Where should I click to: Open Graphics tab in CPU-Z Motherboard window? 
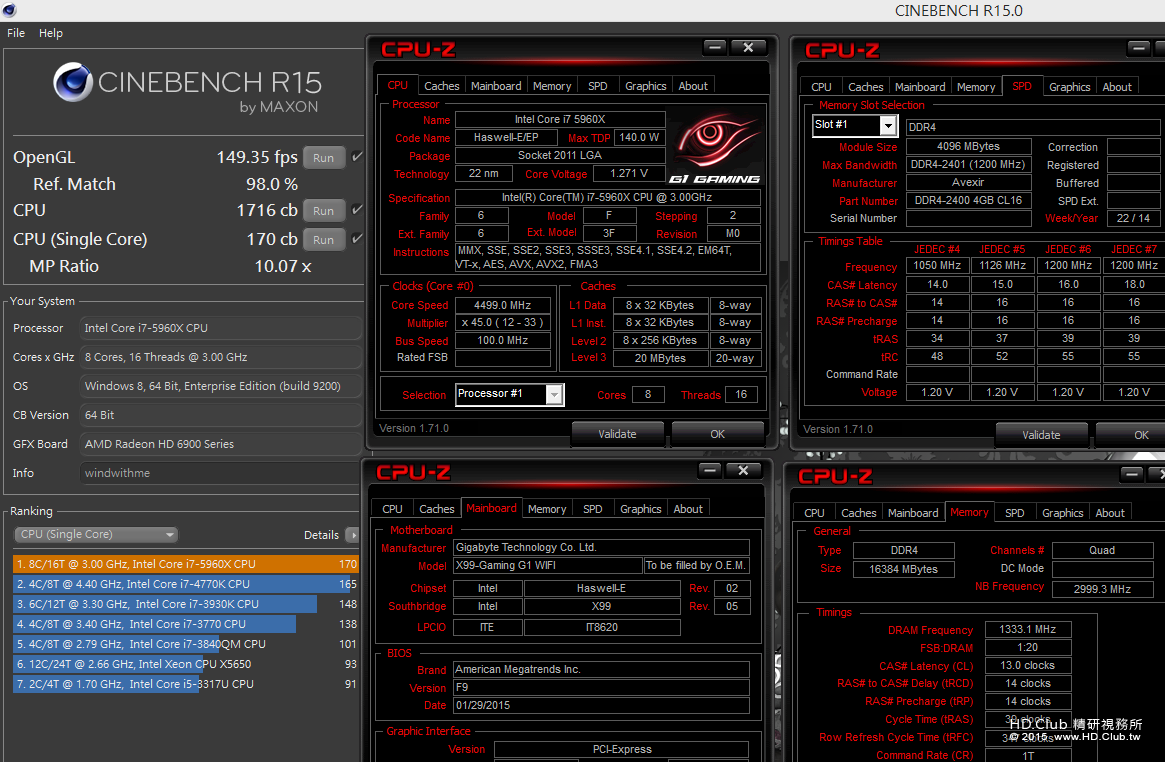pos(641,509)
